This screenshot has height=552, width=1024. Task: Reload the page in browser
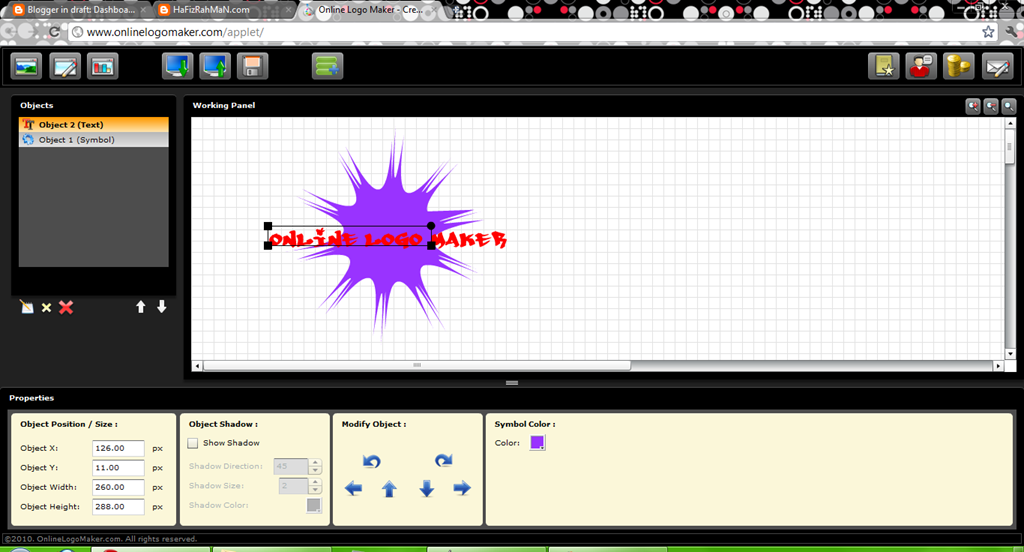coord(55,32)
